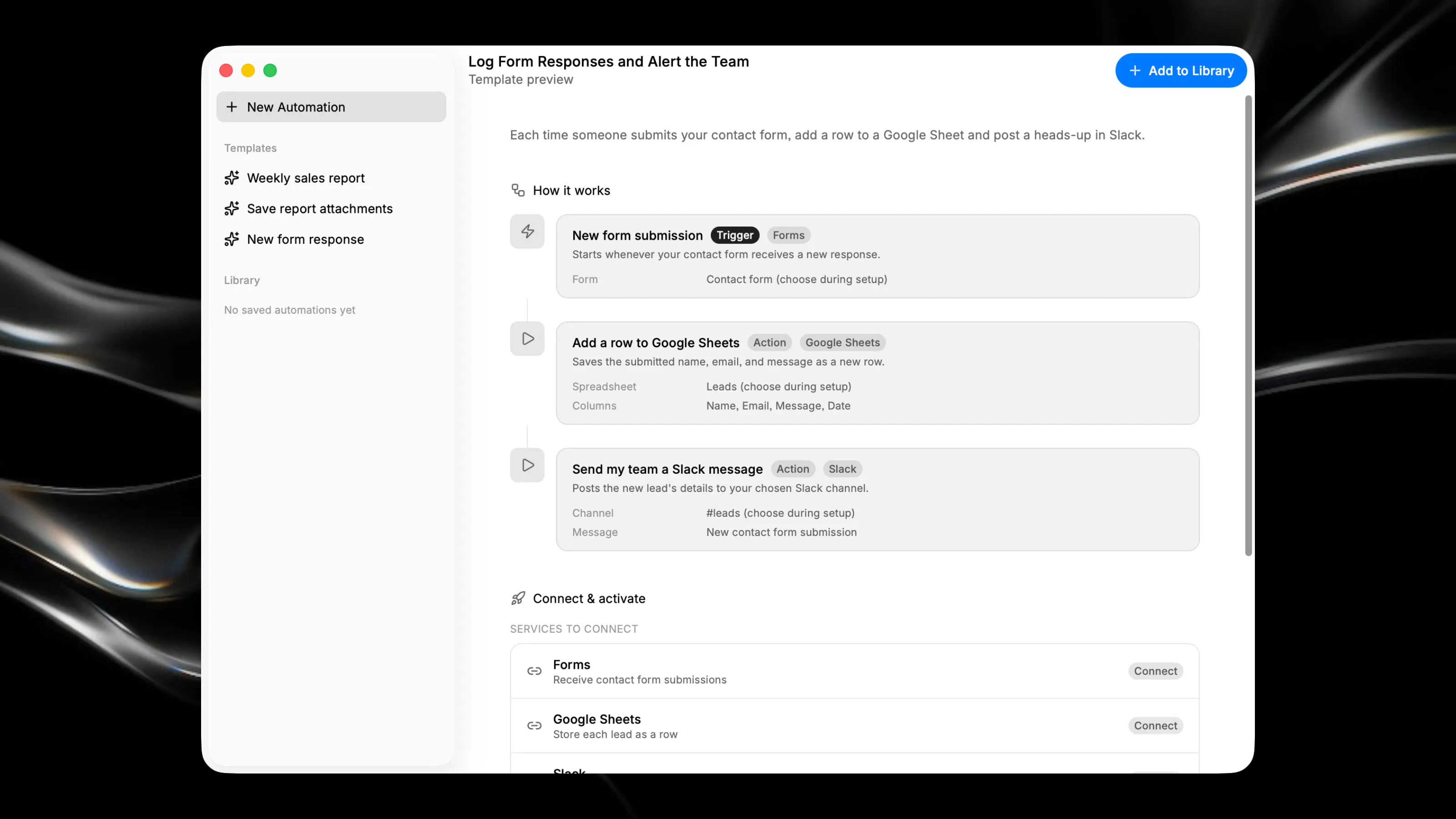The image size is (1456, 819).
Task: Click the New form submission card title
Action: click(637, 235)
